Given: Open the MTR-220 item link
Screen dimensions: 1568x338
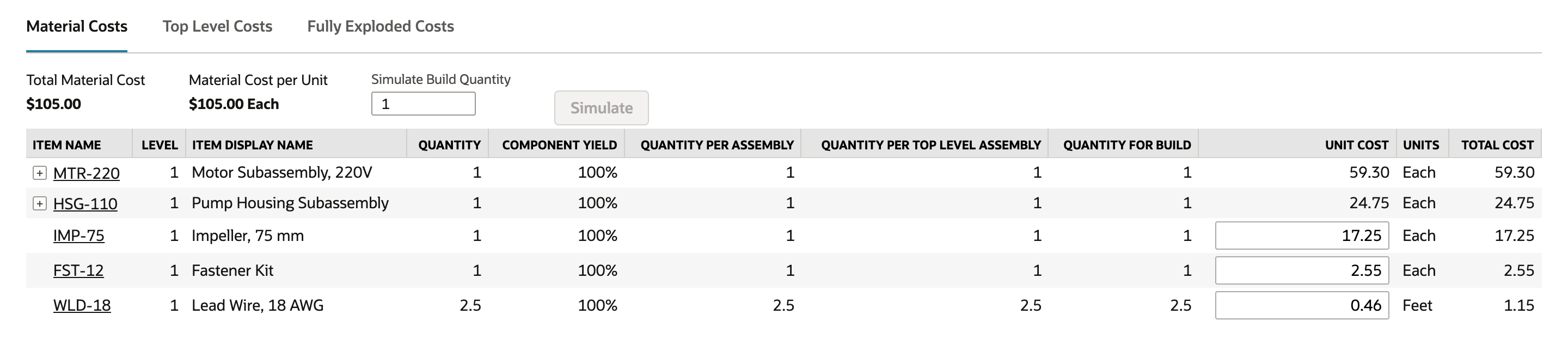Looking at the screenshot, I should [x=87, y=173].
